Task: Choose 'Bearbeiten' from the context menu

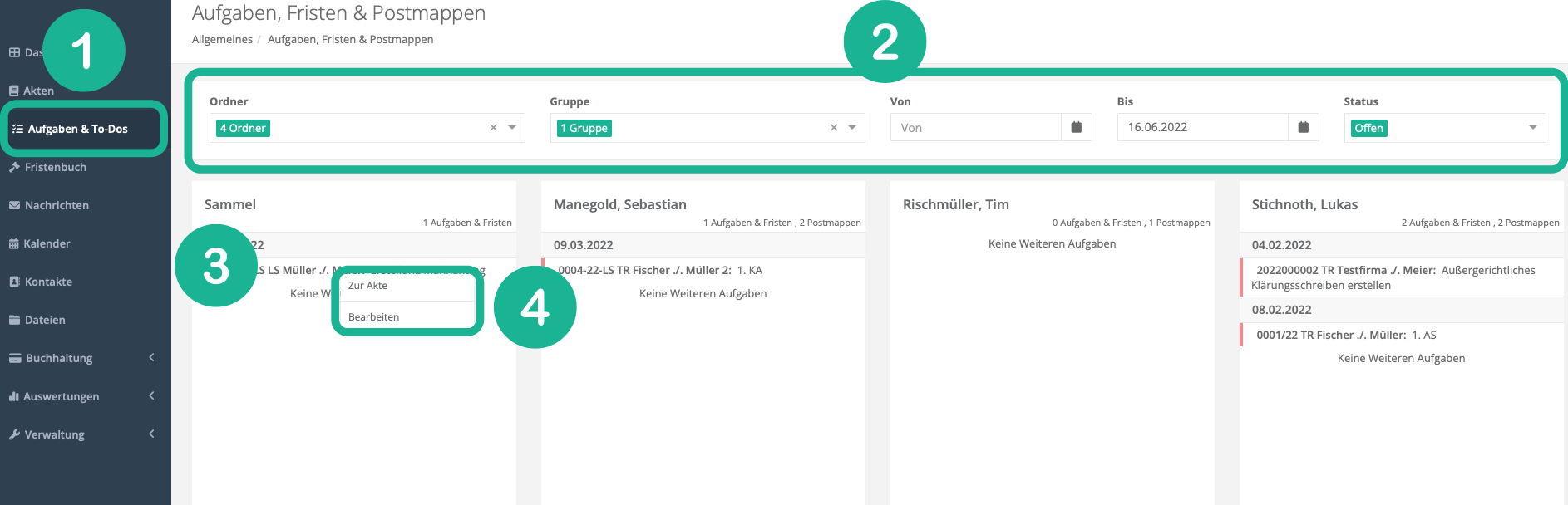Action: [374, 317]
